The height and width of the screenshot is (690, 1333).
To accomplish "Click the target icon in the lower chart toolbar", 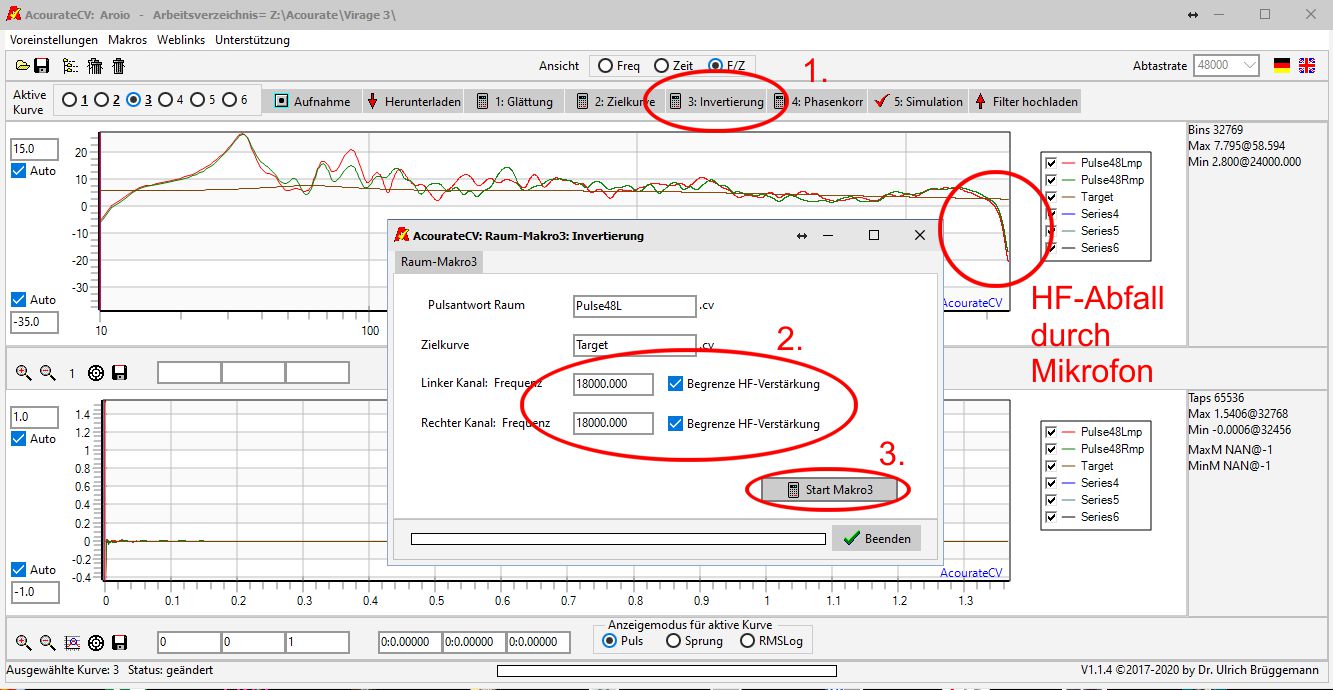I will click(x=96, y=642).
